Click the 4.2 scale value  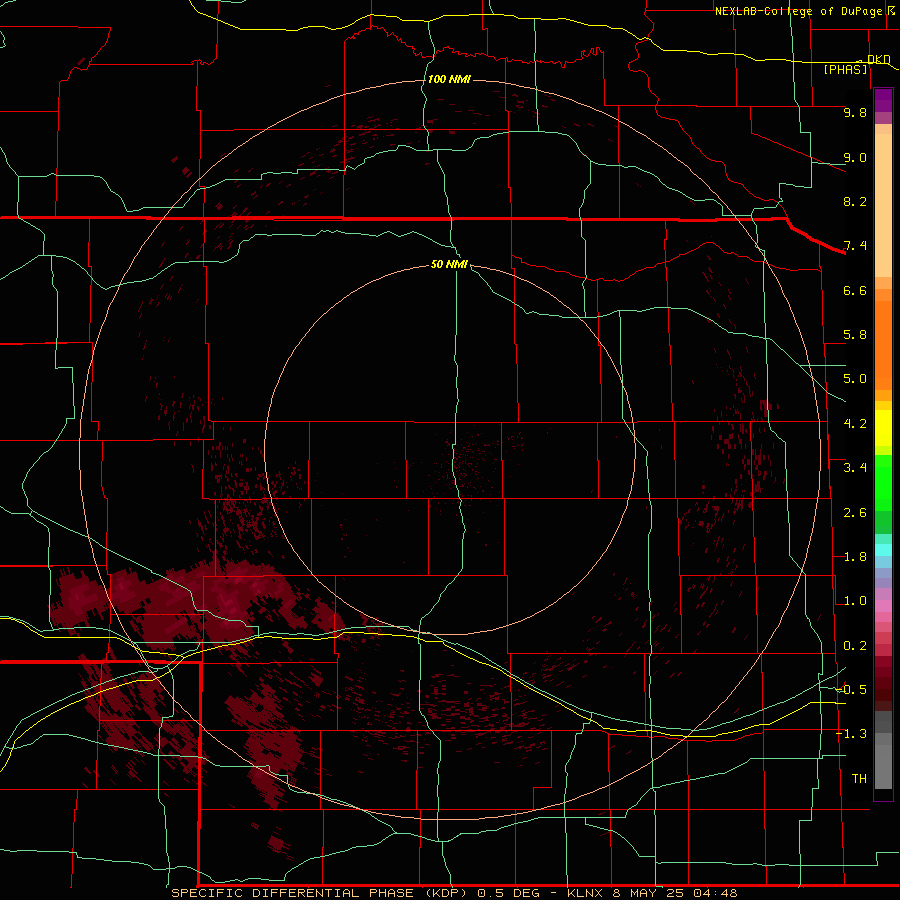[x=855, y=424]
